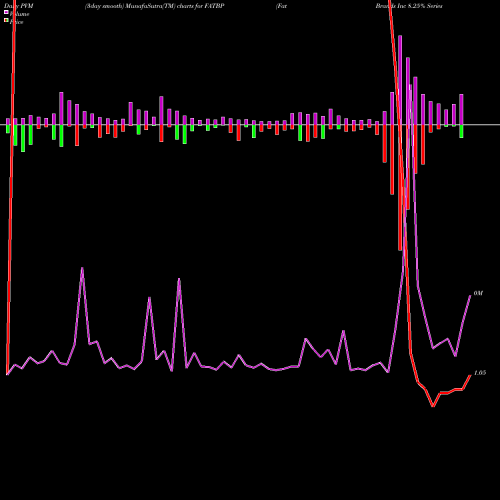500x500 pixels.
Task: Click the '1.05' price line end label
Action: pos(480,373)
